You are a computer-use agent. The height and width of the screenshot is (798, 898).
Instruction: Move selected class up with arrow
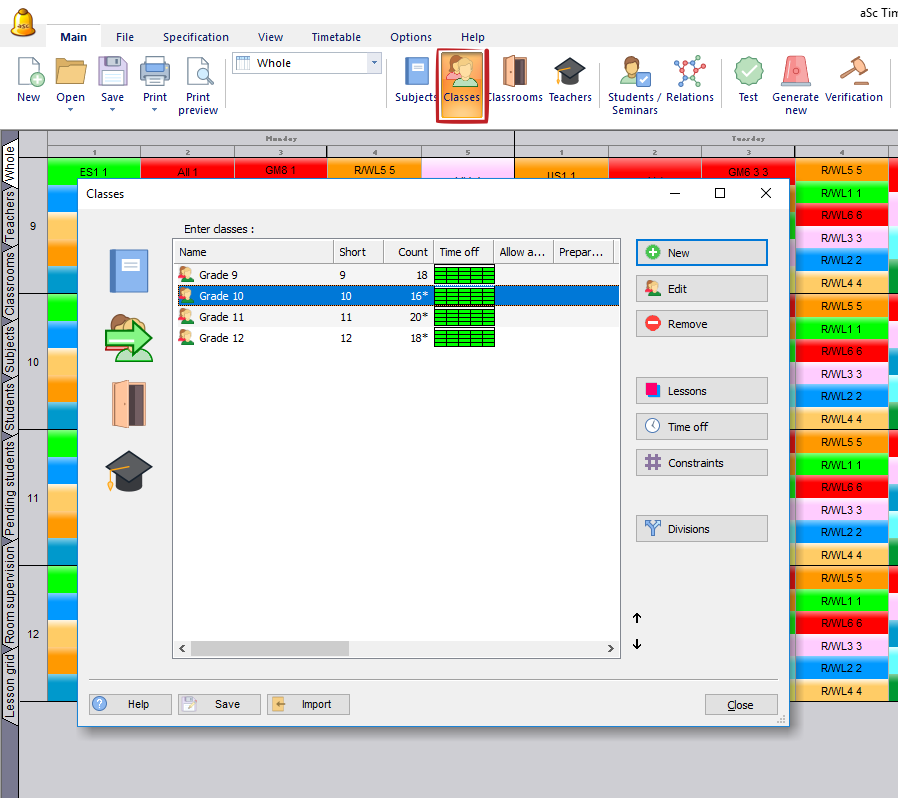click(637, 618)
